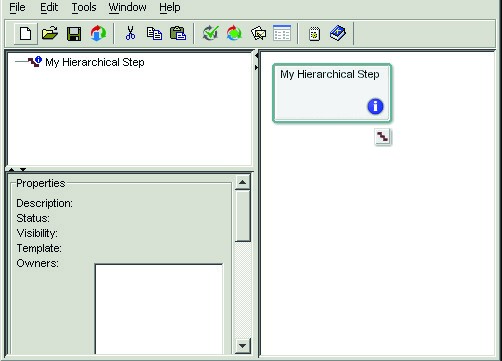
Task: Click the staircase icon below the step box
Action: point(383,137)
